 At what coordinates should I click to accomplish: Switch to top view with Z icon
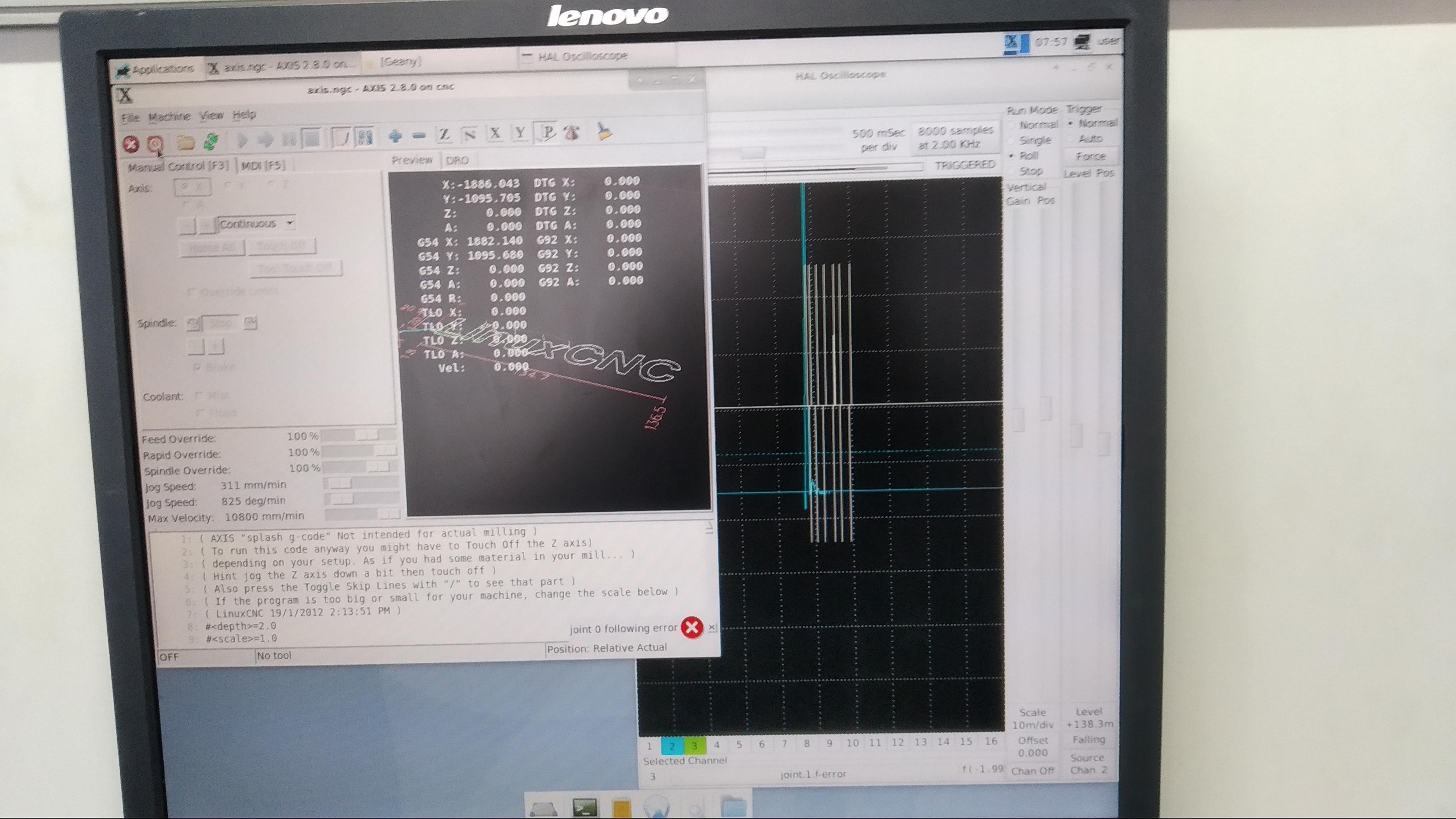(444, 135)
